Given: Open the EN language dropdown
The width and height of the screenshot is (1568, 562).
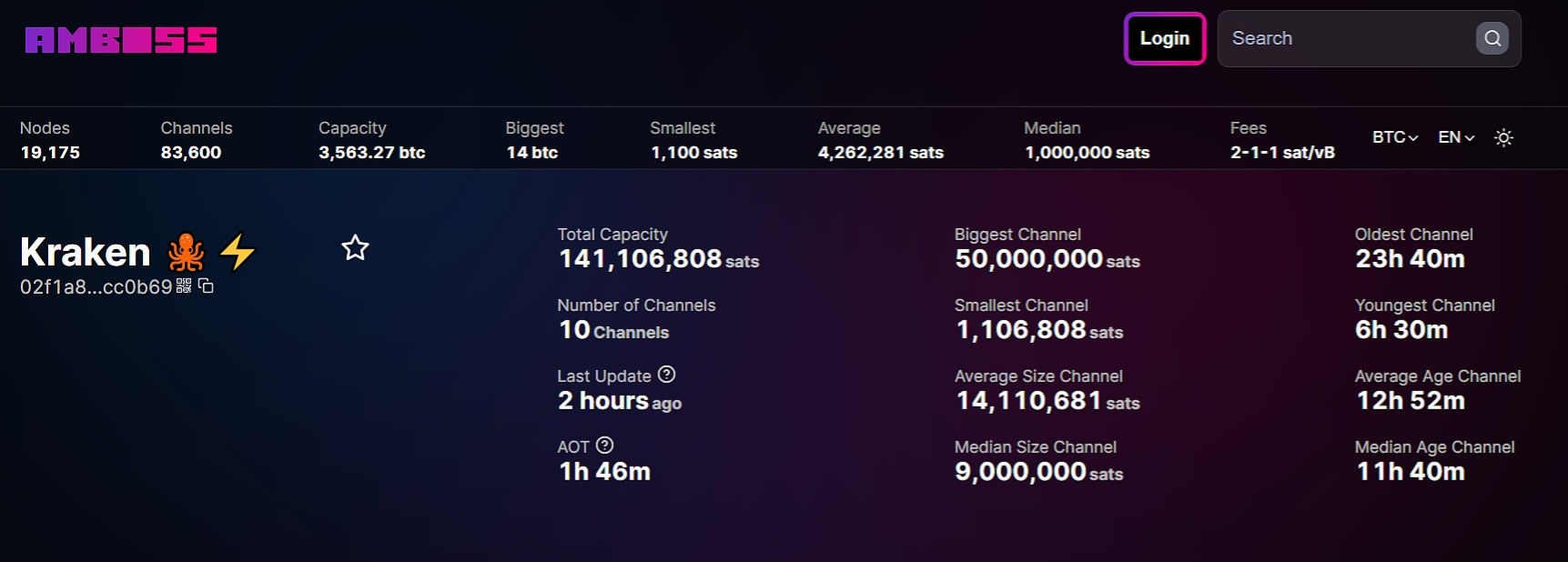Looking at the screenshot, I should tap(1455, 137).
